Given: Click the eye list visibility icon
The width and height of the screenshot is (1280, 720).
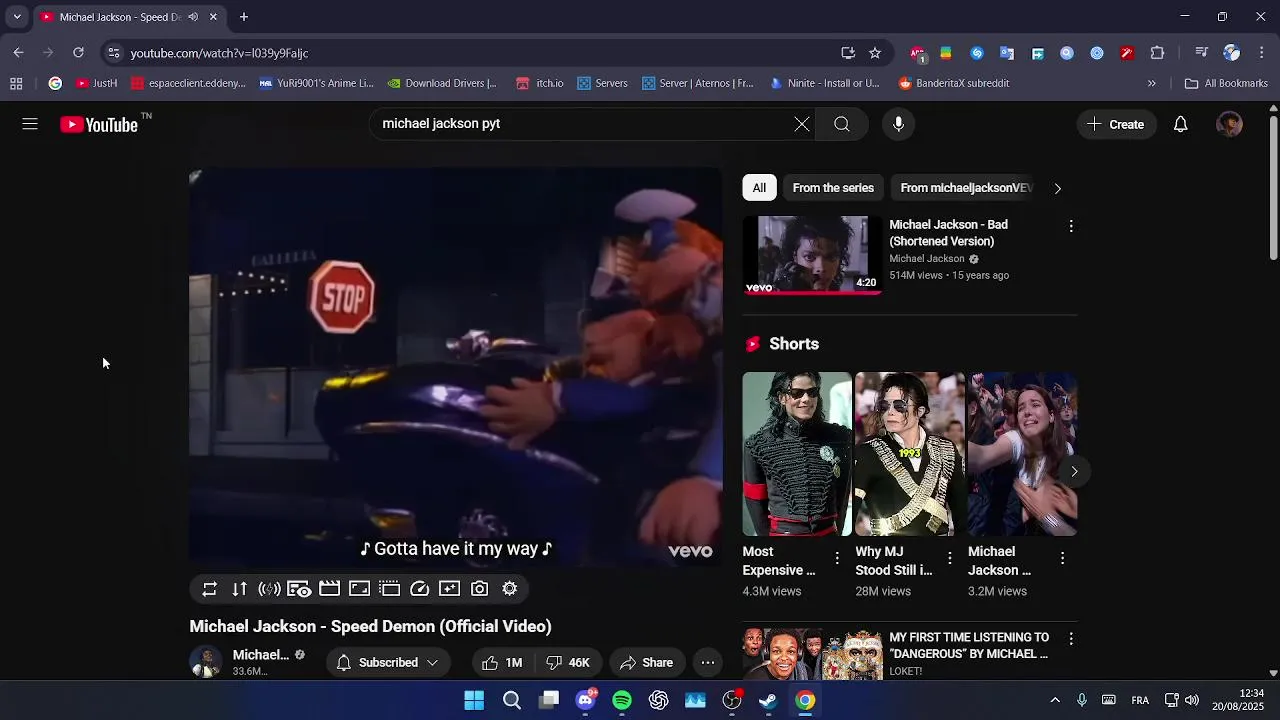Looking at the screenshot, I should (x=300, y=589).
